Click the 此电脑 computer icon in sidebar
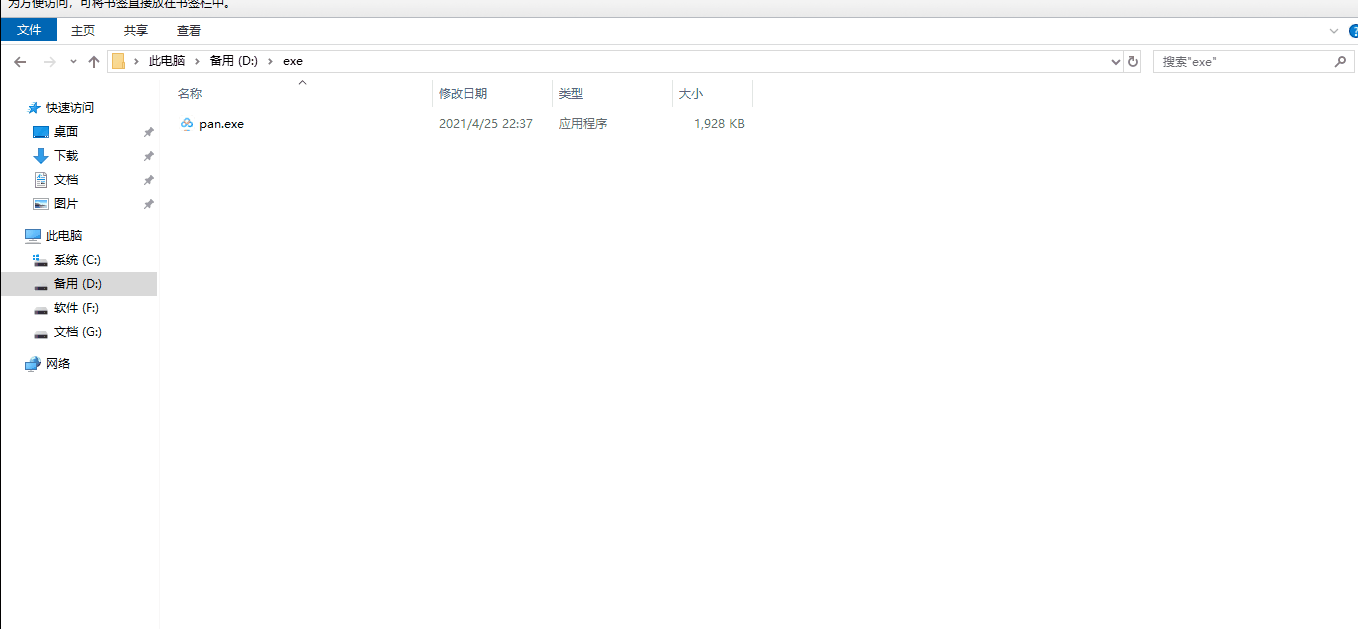1358x629 pixels. click(33, 236)
